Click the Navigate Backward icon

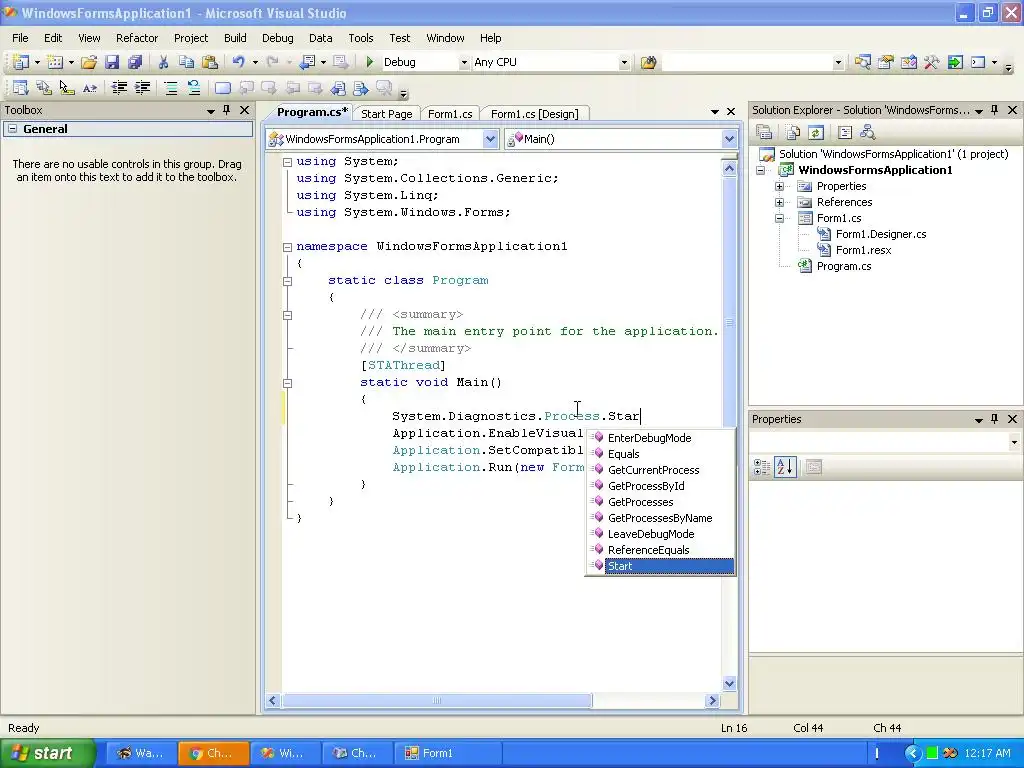click(x=307, y=62)
